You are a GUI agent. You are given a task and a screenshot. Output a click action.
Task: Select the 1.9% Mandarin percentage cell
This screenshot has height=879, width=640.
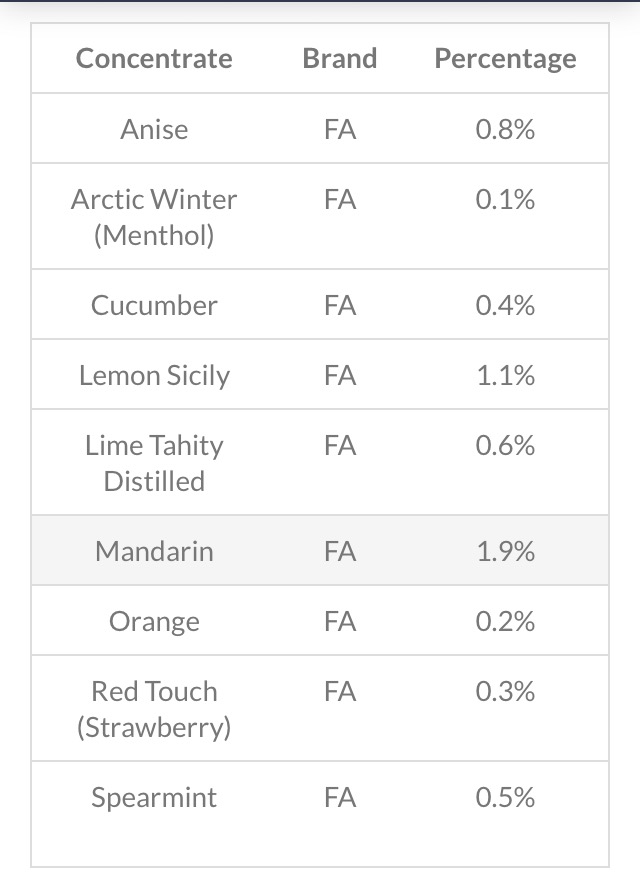tap(505, 551)
